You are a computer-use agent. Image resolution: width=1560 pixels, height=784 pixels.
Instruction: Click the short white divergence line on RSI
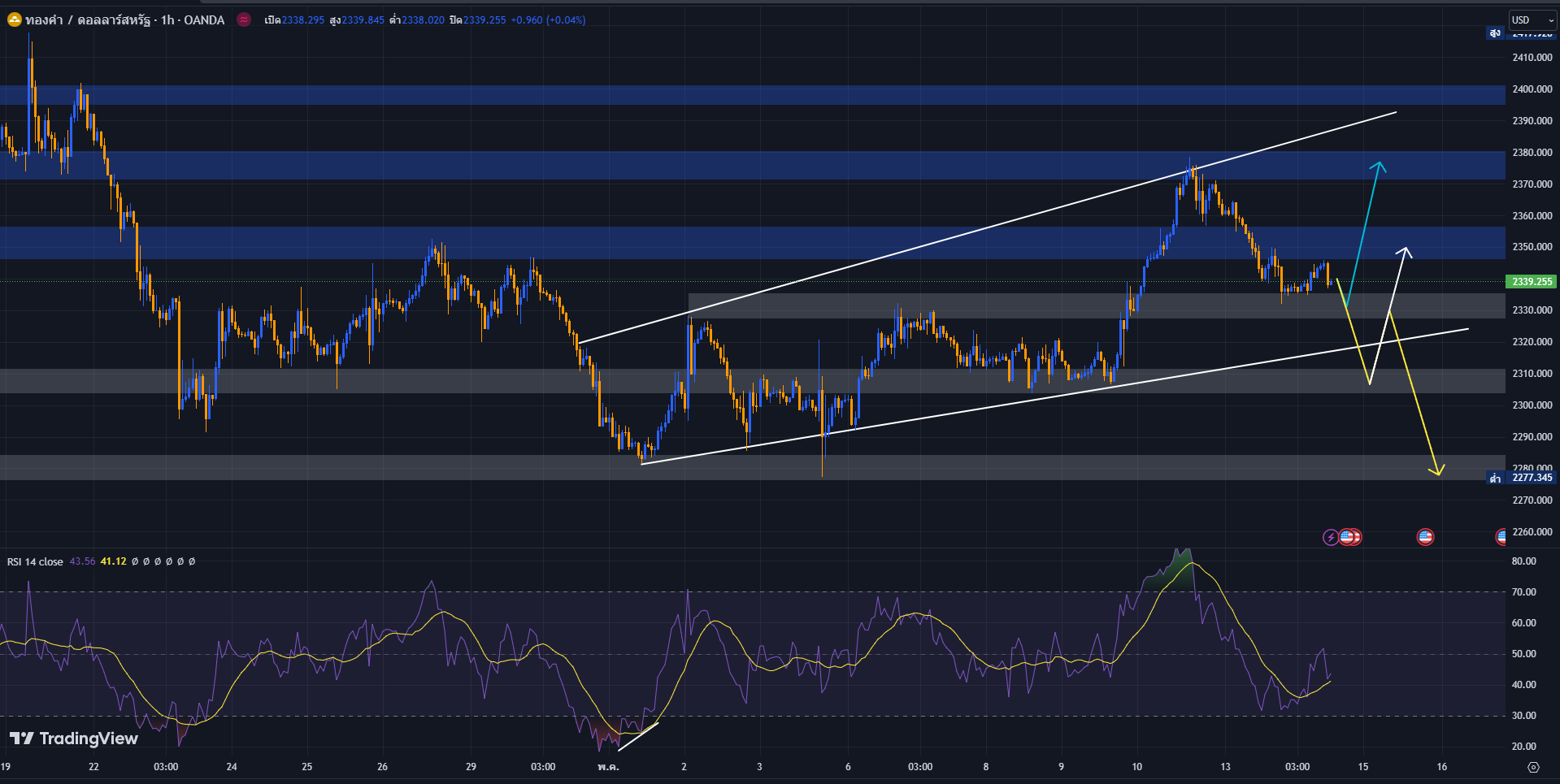[638, 736]
